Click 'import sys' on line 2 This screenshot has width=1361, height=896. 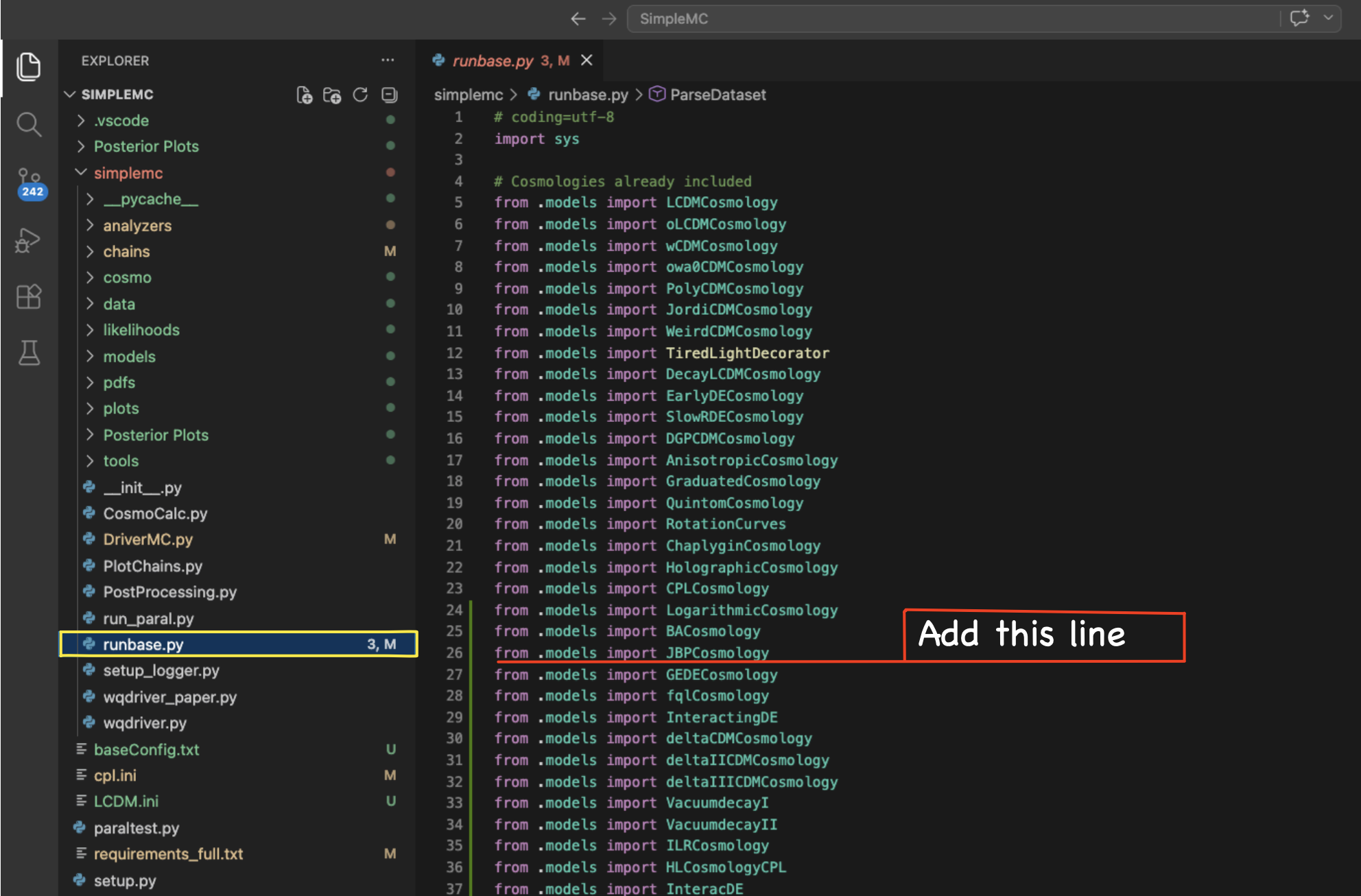coord(536,139)
